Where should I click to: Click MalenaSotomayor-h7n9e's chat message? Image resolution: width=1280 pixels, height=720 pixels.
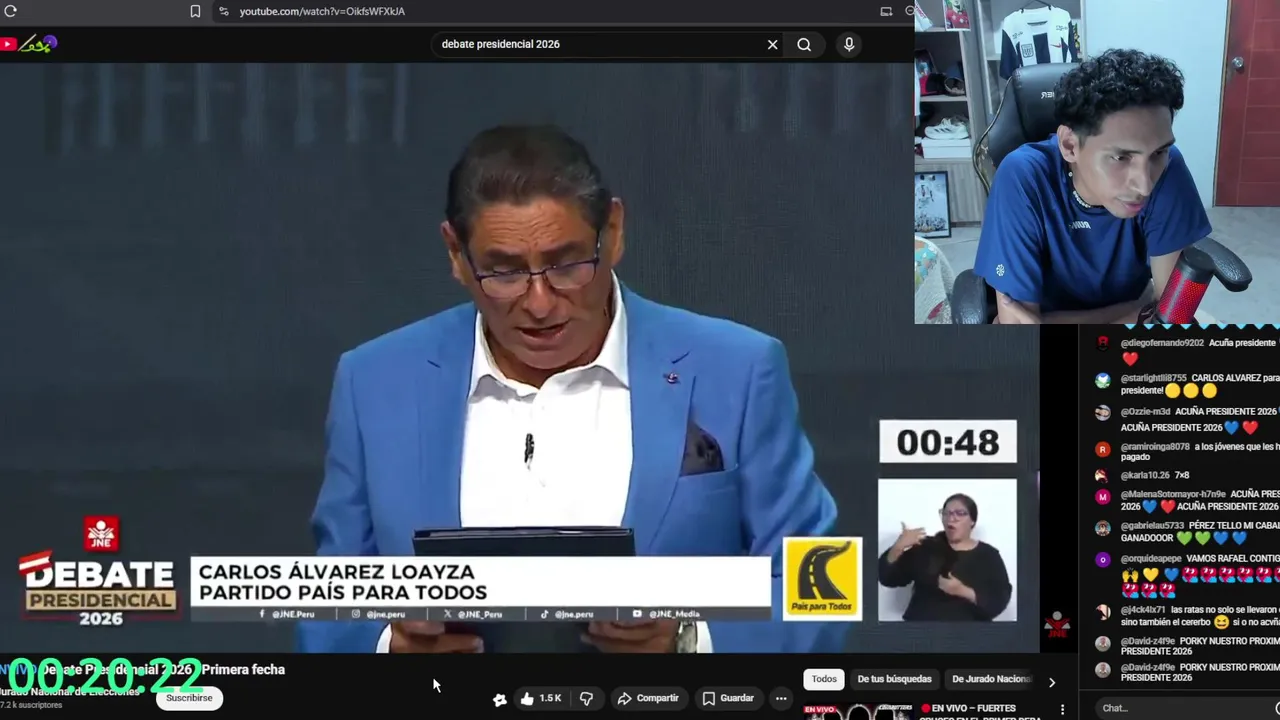click(1199, 500)
